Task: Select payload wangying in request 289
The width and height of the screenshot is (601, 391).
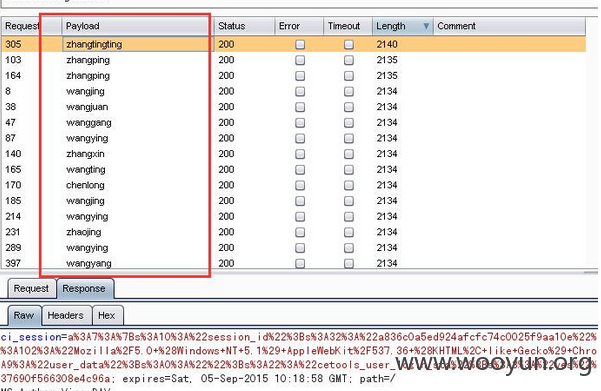Action: [87, 248]
